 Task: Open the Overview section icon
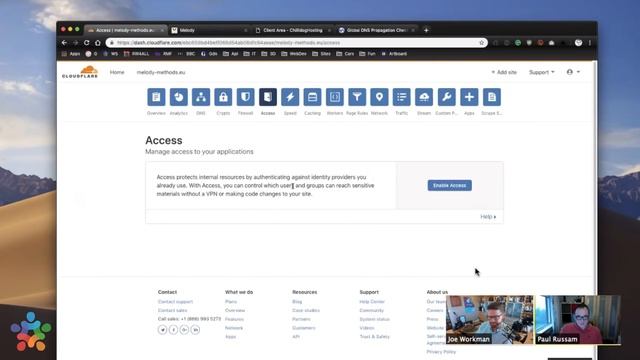pyautogui.click(x=156, y=97)
